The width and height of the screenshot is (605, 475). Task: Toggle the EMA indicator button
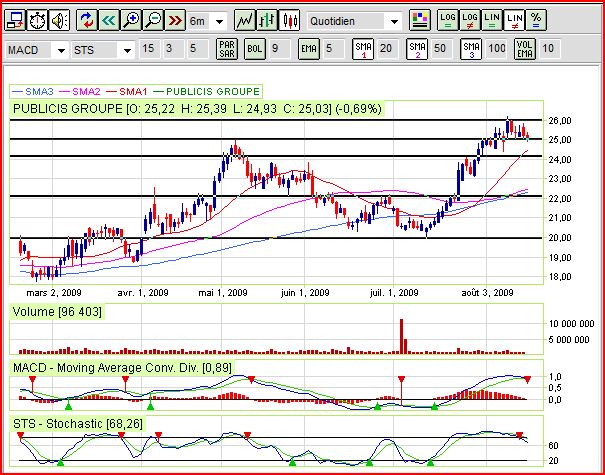pyautogui.click(x=309, y=49)
